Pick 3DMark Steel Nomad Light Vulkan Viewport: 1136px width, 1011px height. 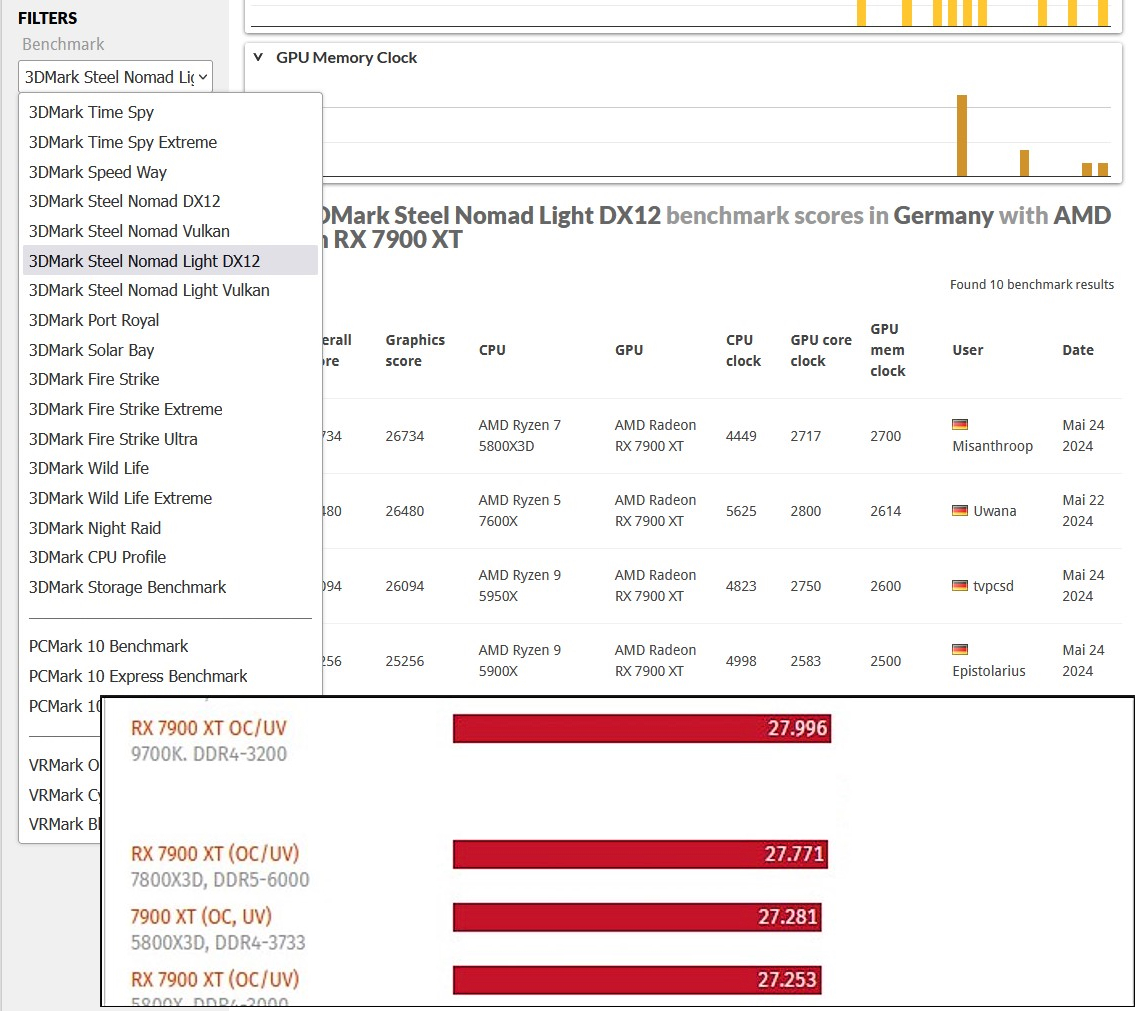149,290
